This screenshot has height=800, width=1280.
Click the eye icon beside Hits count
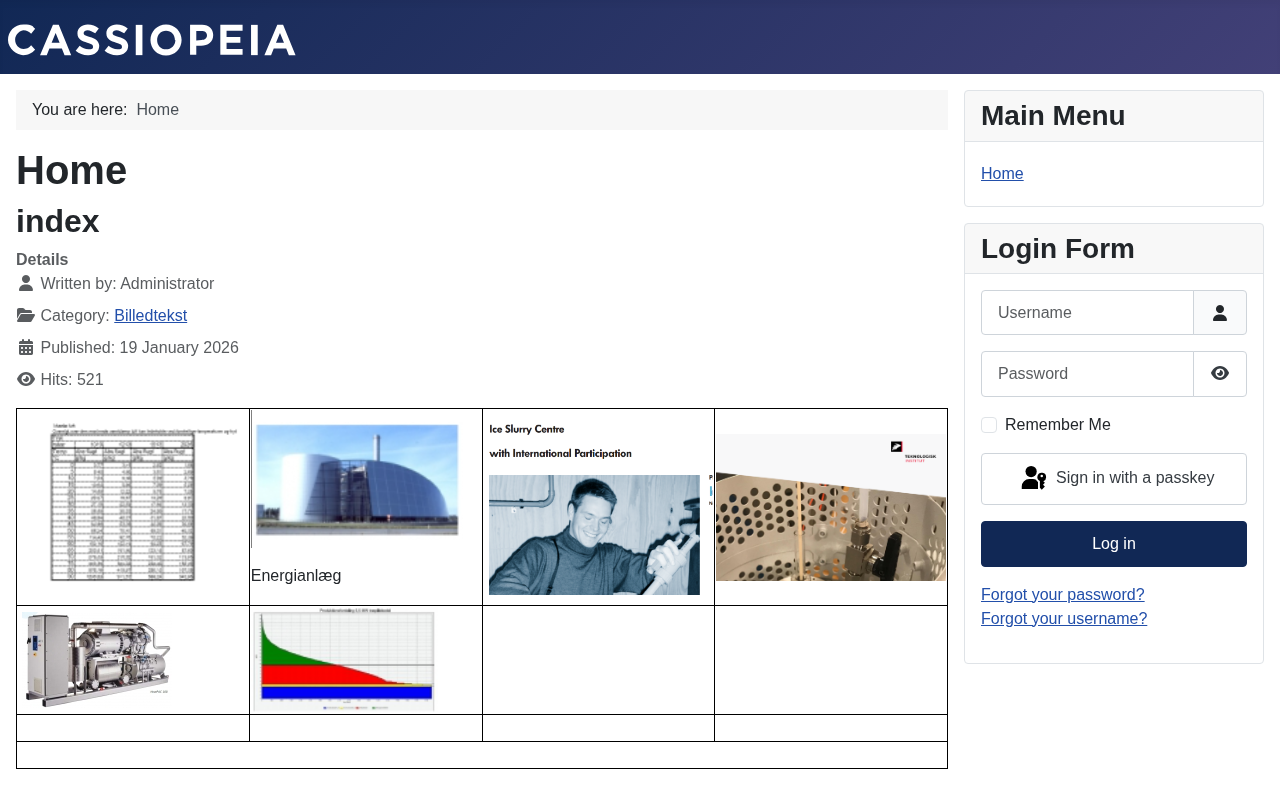coord(26,380)
